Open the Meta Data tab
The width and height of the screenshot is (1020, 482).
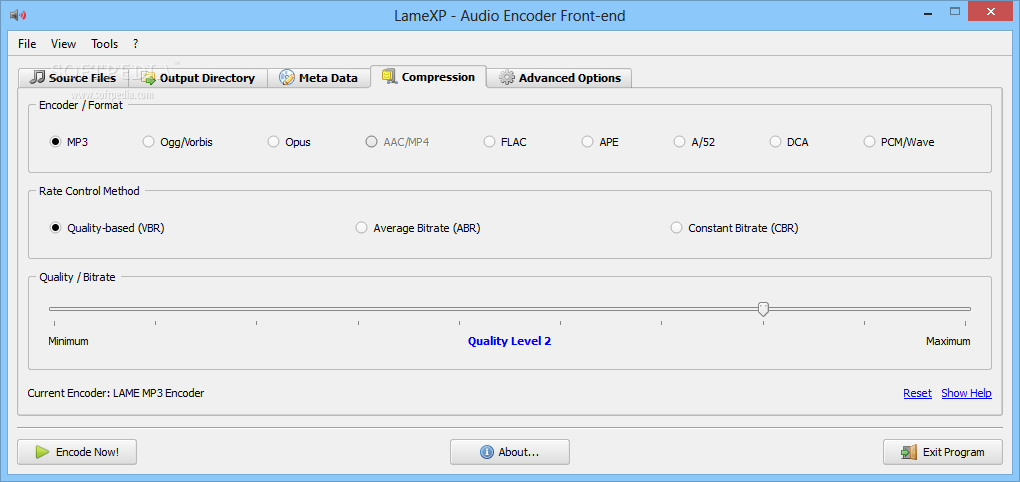click(x=319, y=78)
